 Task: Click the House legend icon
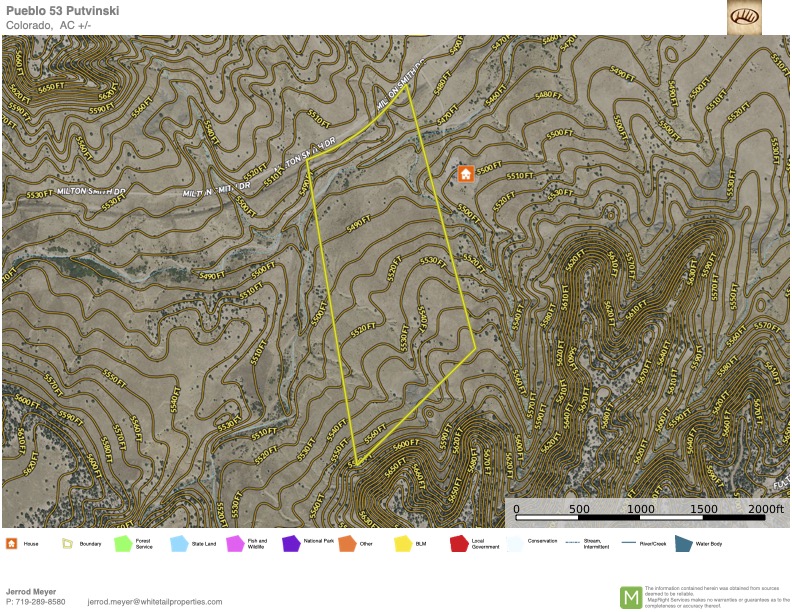[x=12, y=544]
